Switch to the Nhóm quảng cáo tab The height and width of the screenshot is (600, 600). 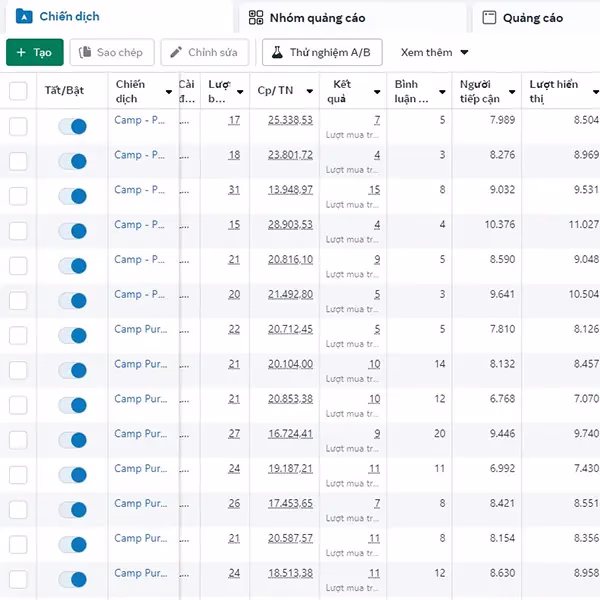pyautogui.click(x=317, y=18)
